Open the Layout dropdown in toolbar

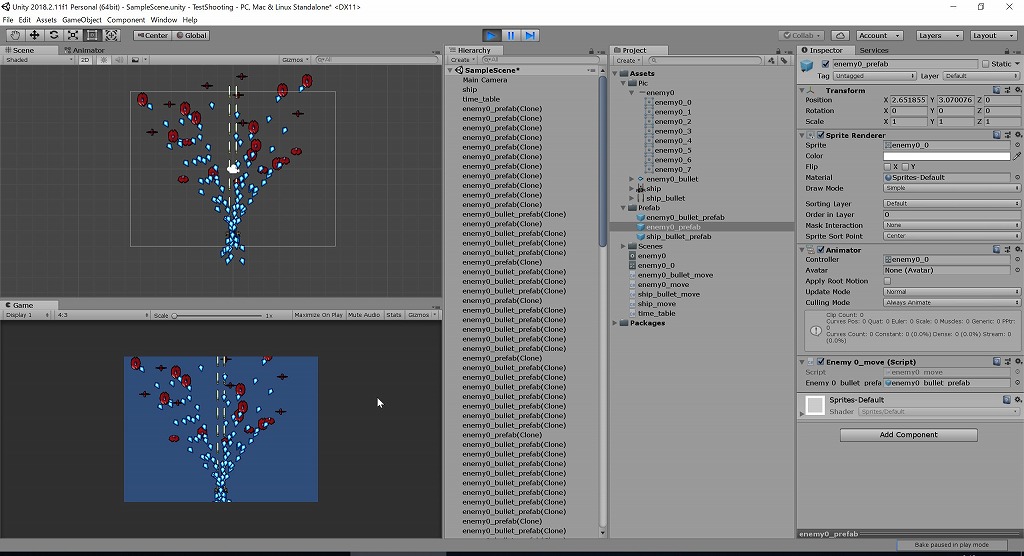point(994,35)
